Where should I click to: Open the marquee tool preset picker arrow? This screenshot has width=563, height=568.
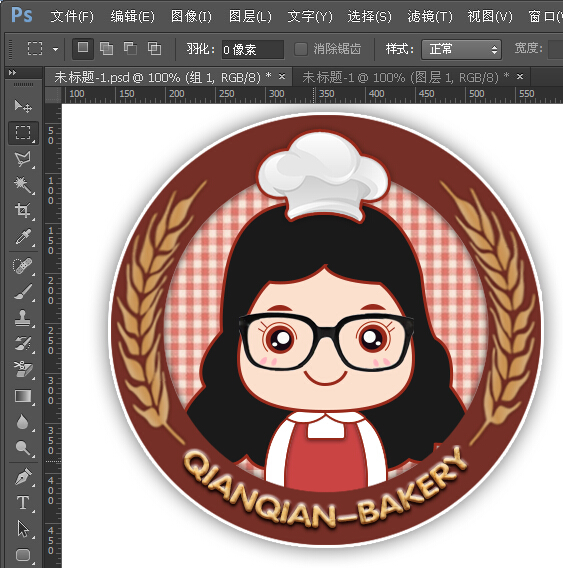click(x=55, y=49)
